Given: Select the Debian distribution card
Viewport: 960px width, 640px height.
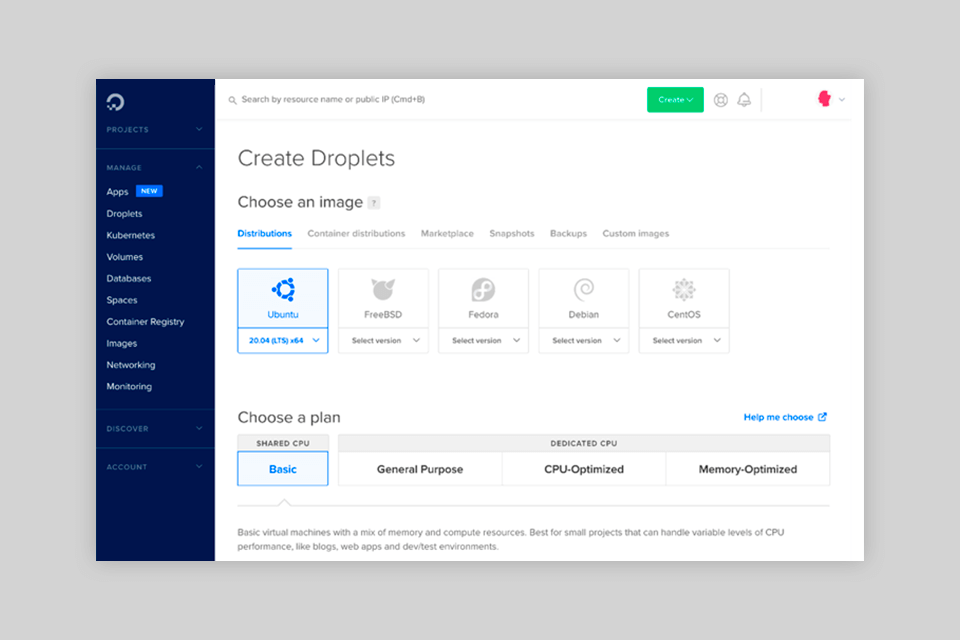Looking at the screenshot, I should click(x=583, y=298).
